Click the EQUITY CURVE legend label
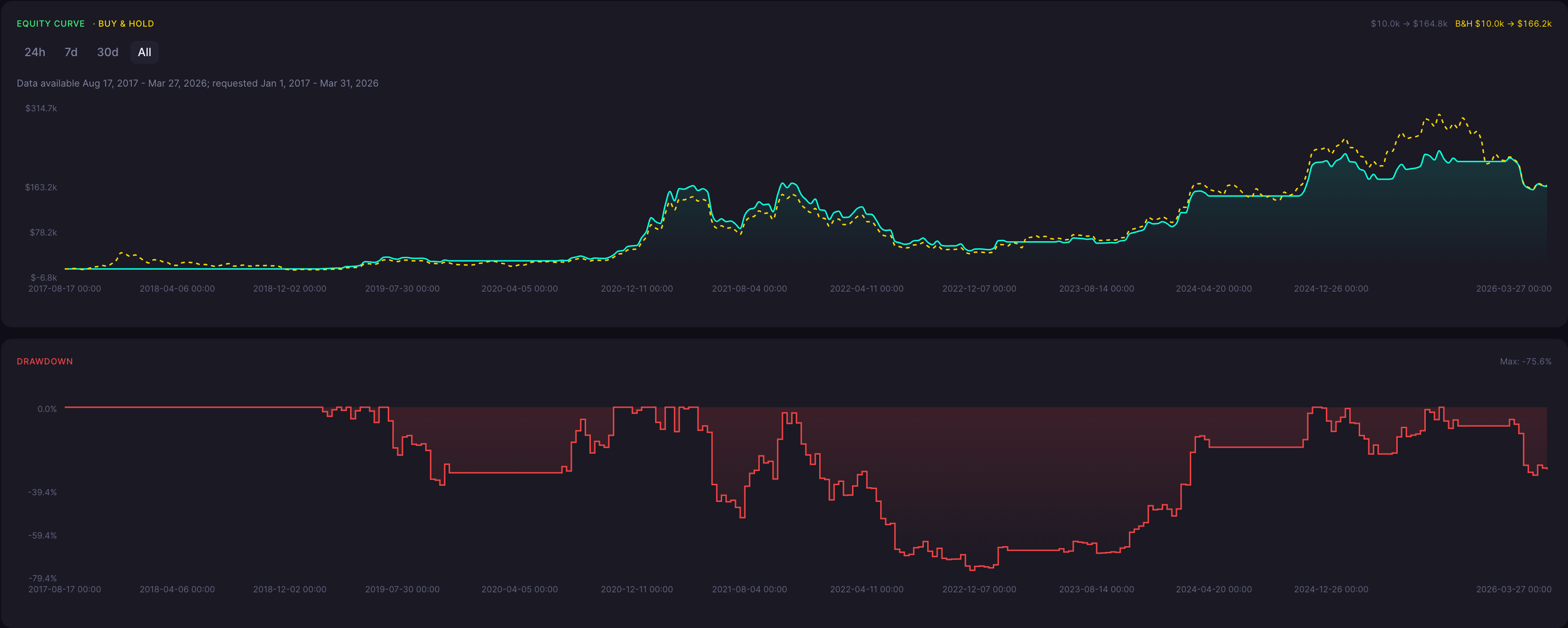This screenshot has height=628, width=1568. pos(50,24)
